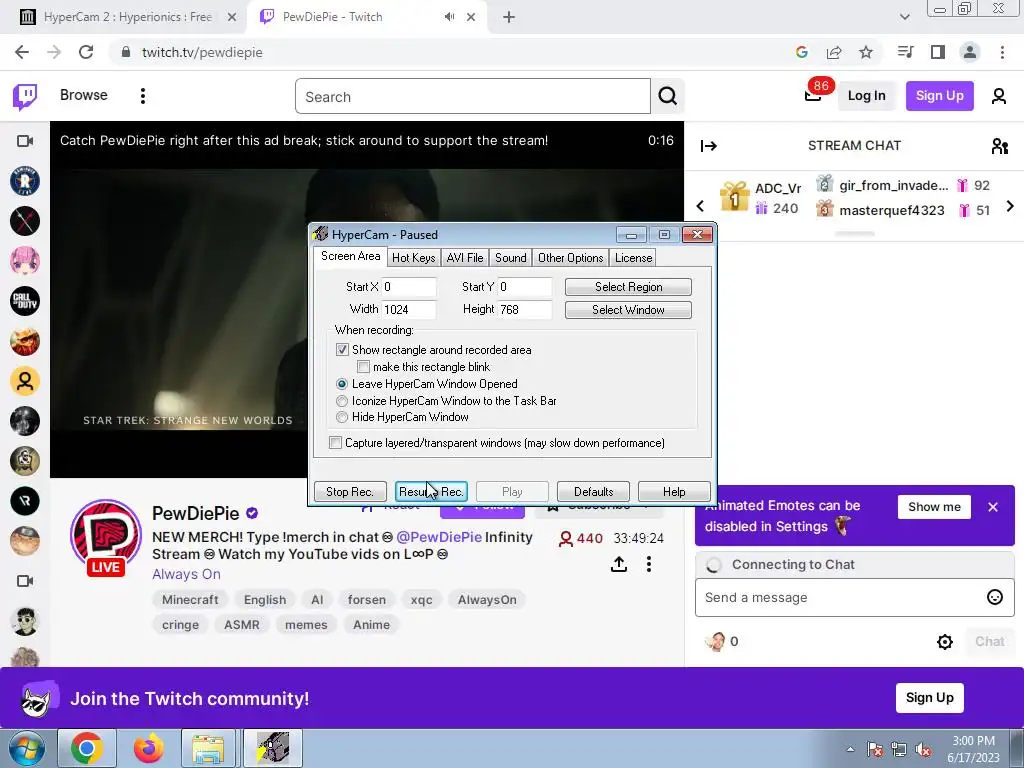The image size is (1024, 768).
Task: Open the Sound tab
Action: click(x=511, y=258)
